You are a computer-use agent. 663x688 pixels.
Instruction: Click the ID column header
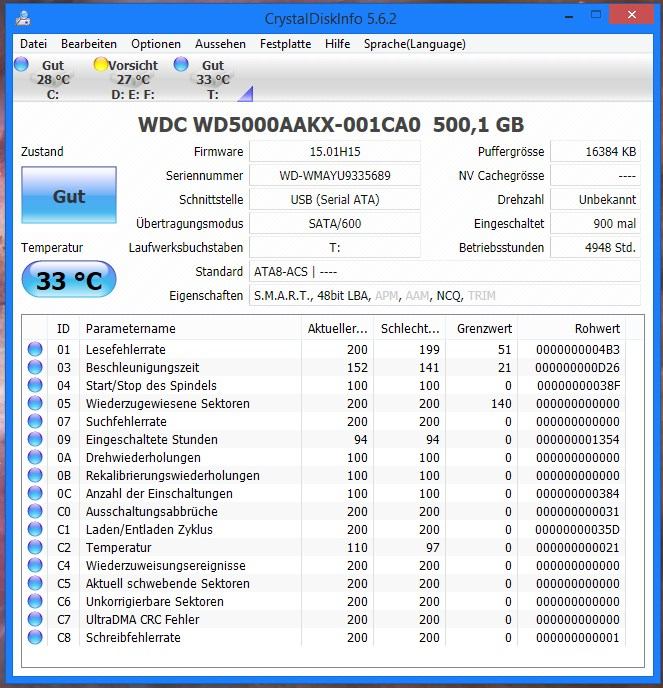(63, 328)
